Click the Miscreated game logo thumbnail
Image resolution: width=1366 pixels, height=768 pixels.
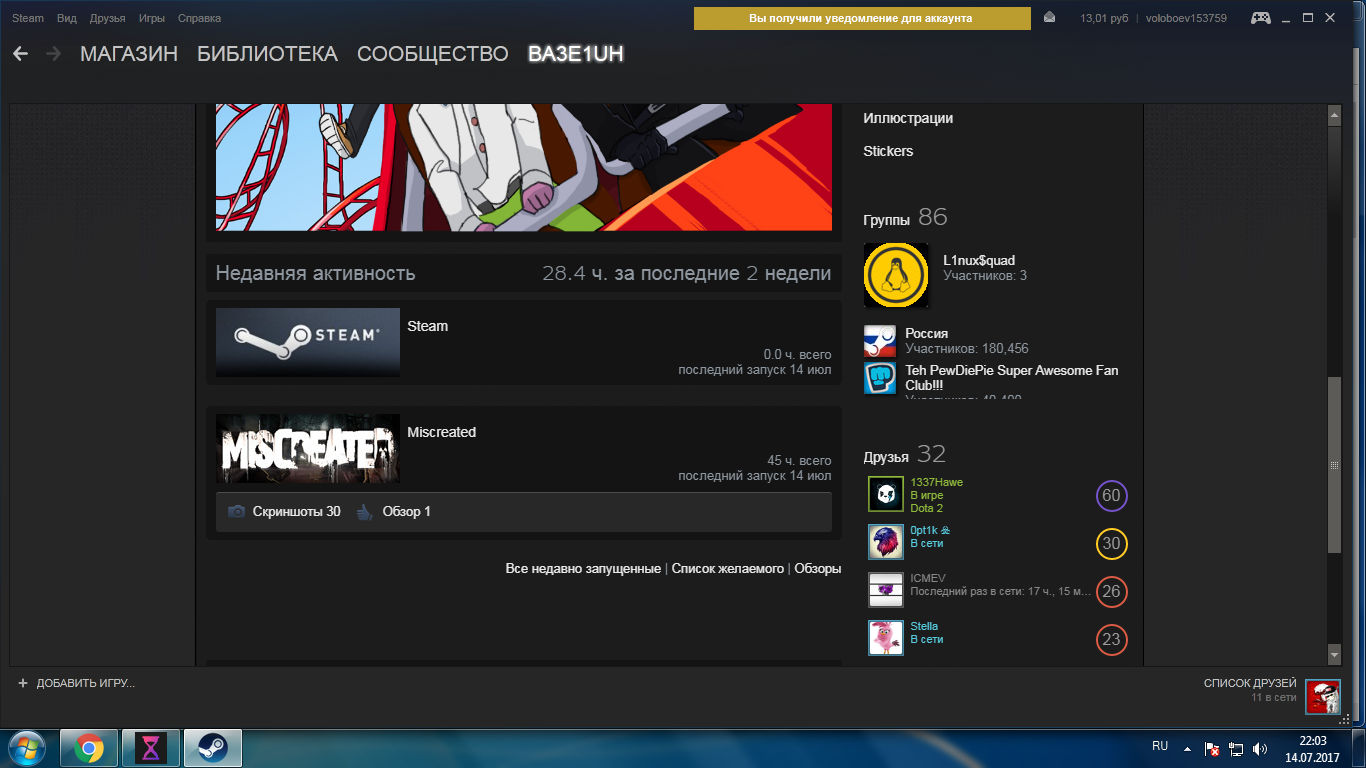[x=308, y=449]
